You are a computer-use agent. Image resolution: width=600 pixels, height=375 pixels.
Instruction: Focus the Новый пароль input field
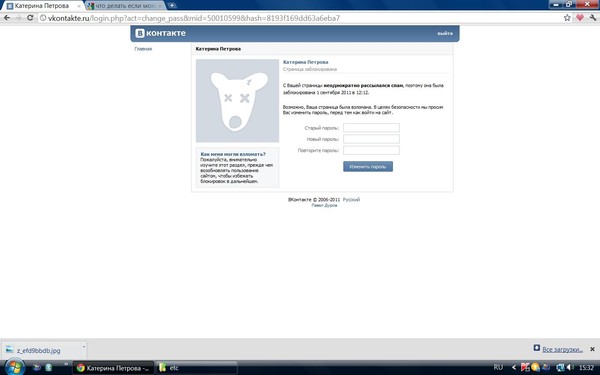(x=371, y=139)
